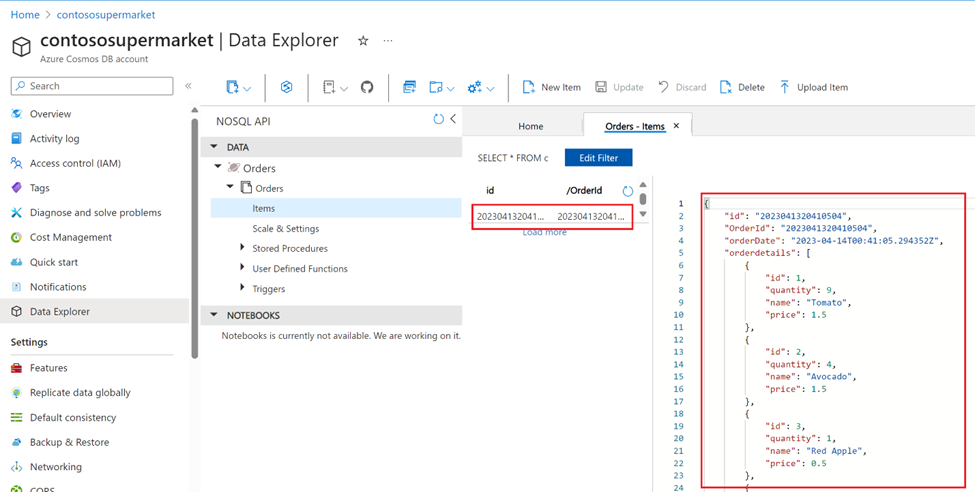
Task: Click the Update button
Action: 619,88
